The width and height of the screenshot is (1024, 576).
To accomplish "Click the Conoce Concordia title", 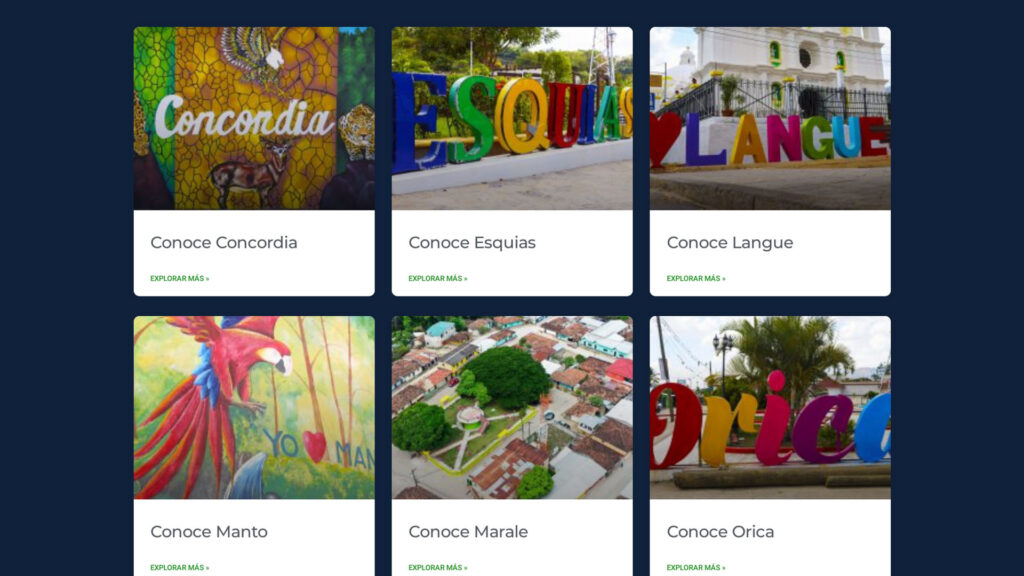I will click(x=224, y=242).
